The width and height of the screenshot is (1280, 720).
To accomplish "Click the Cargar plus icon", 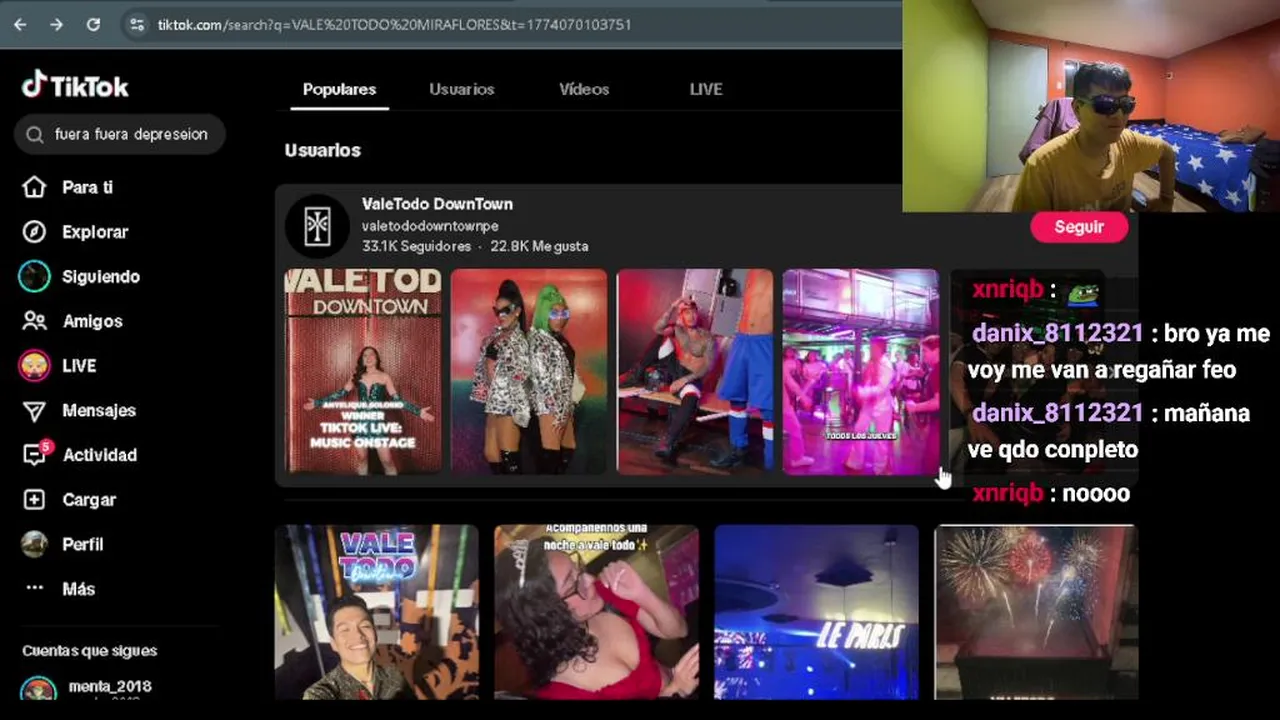I will click(x=34, y=500).
